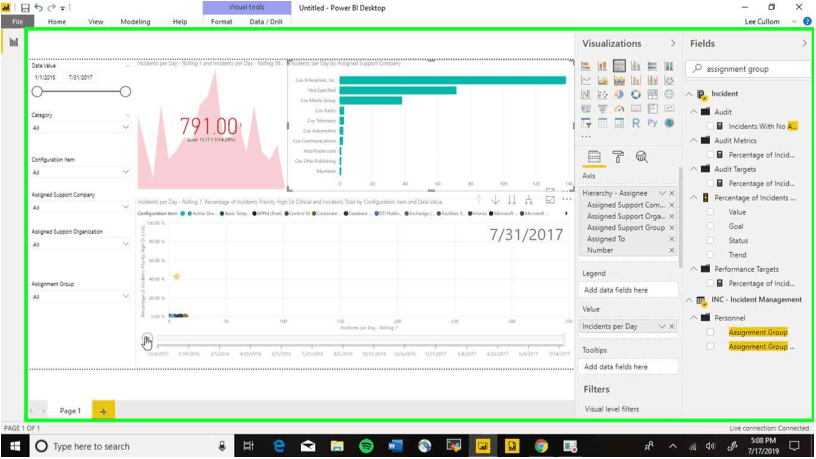Check the Goal field checkbox
The image size is (816, 459).
(710, 226)
